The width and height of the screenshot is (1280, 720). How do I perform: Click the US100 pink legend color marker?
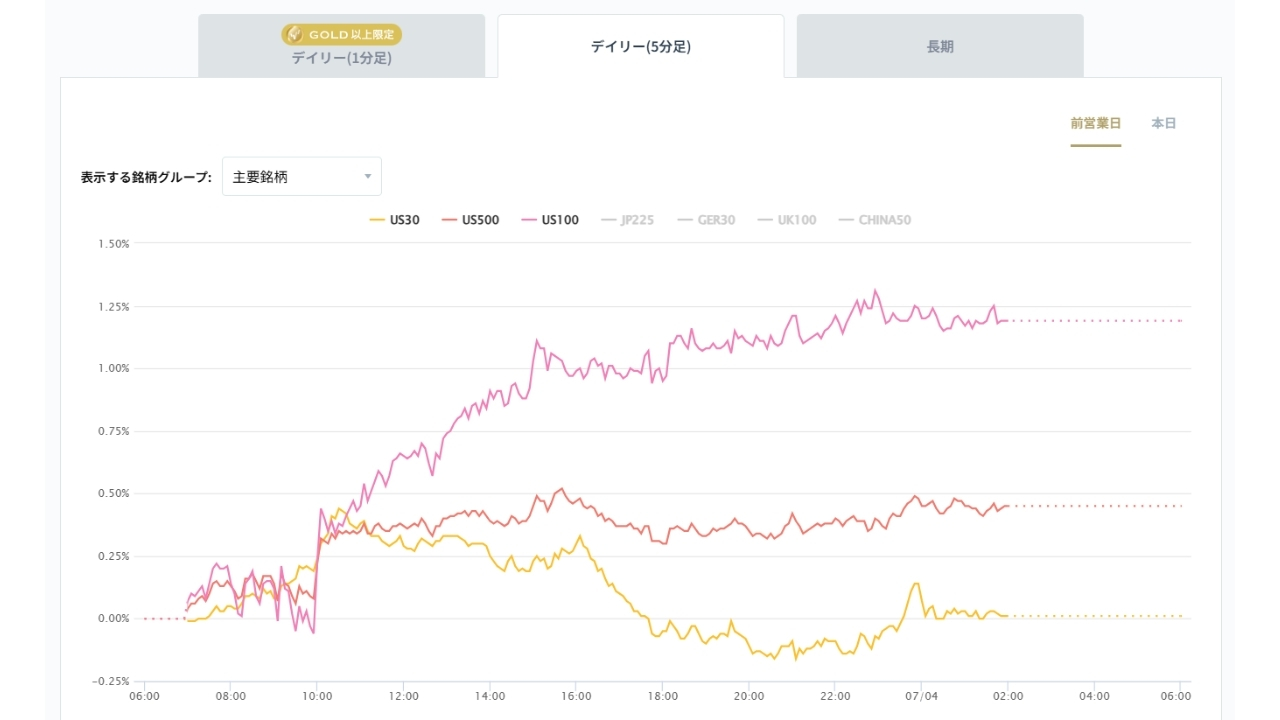point(529,220)
